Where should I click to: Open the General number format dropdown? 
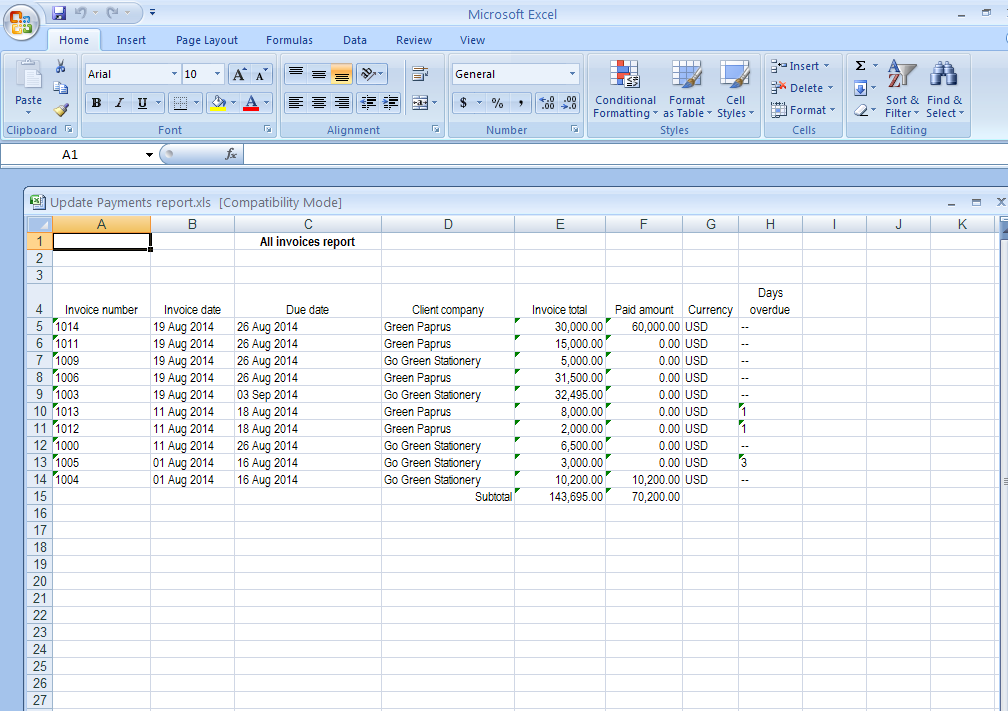click(572, 74)
